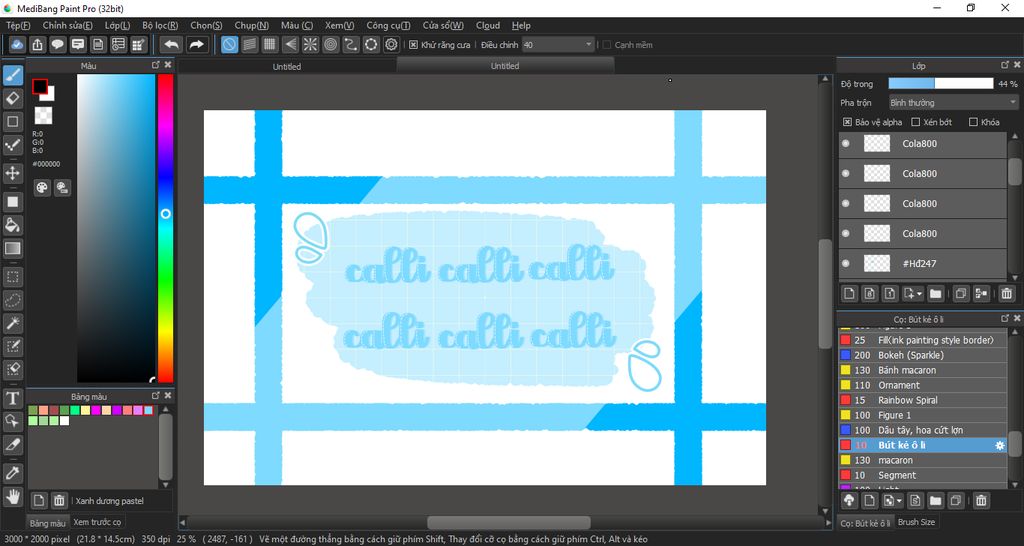1024x546 pixels.
Task: Enable the concentric circle snap guide
Action: pyautogui.click(x=330, y=44)
